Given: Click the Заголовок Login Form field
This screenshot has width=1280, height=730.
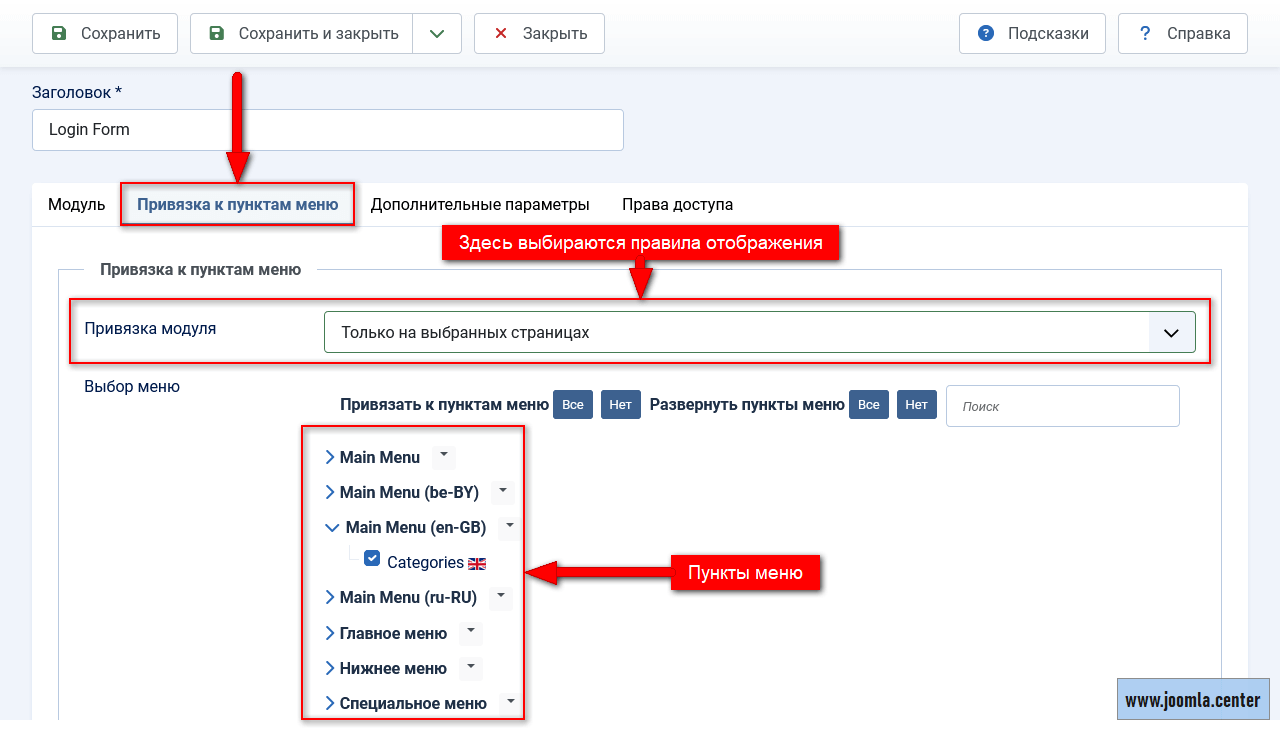Looking at the screenshot, I should point(328,130).
